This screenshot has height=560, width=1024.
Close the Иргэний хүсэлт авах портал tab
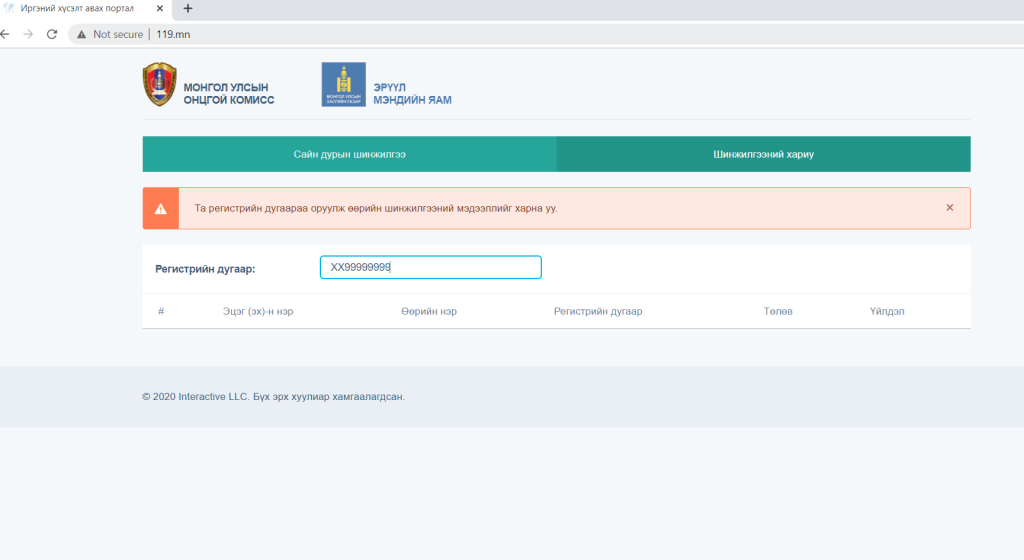(159, 8)
